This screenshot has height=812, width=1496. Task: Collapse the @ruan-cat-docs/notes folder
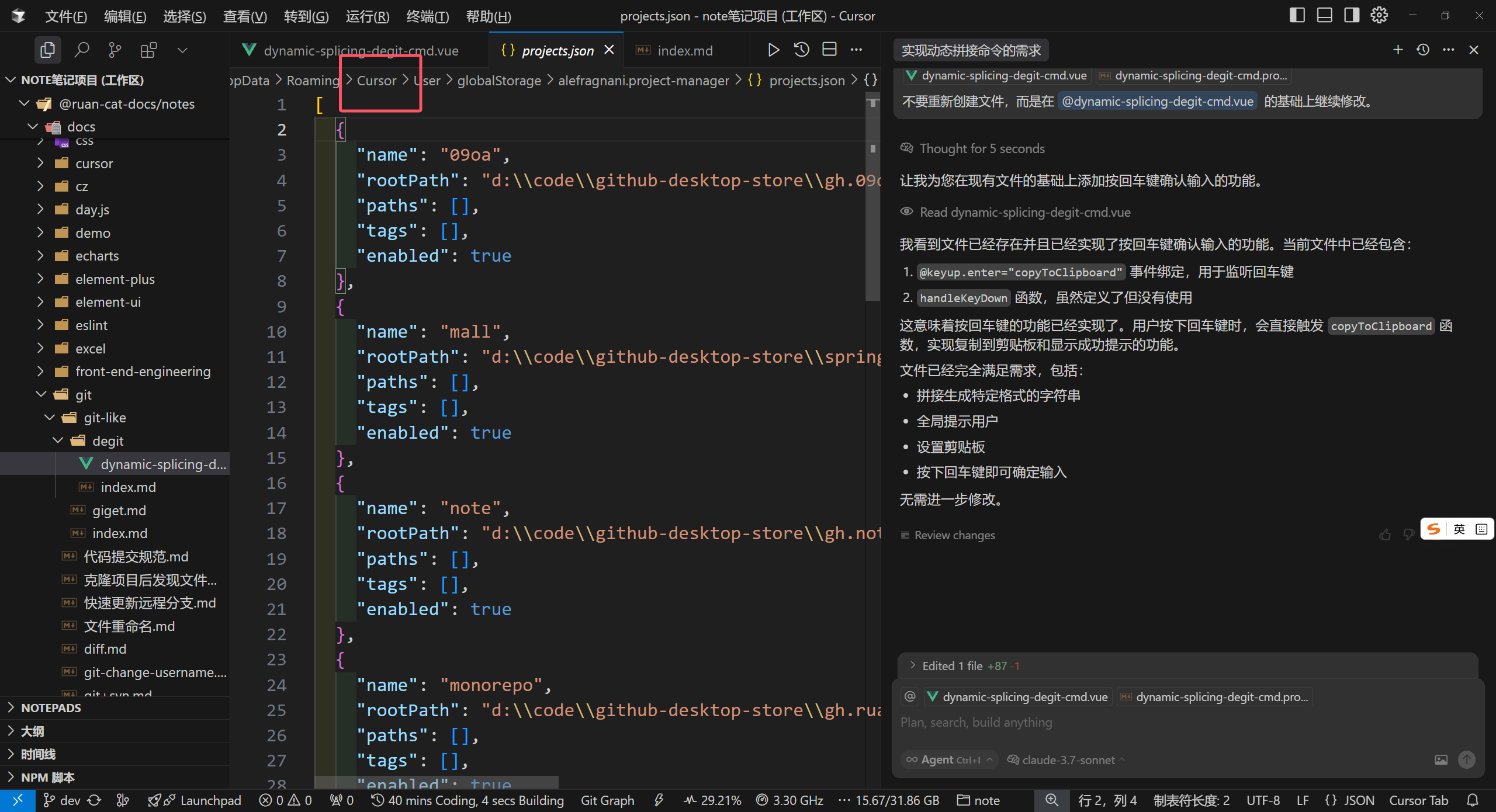coord(116,104)
